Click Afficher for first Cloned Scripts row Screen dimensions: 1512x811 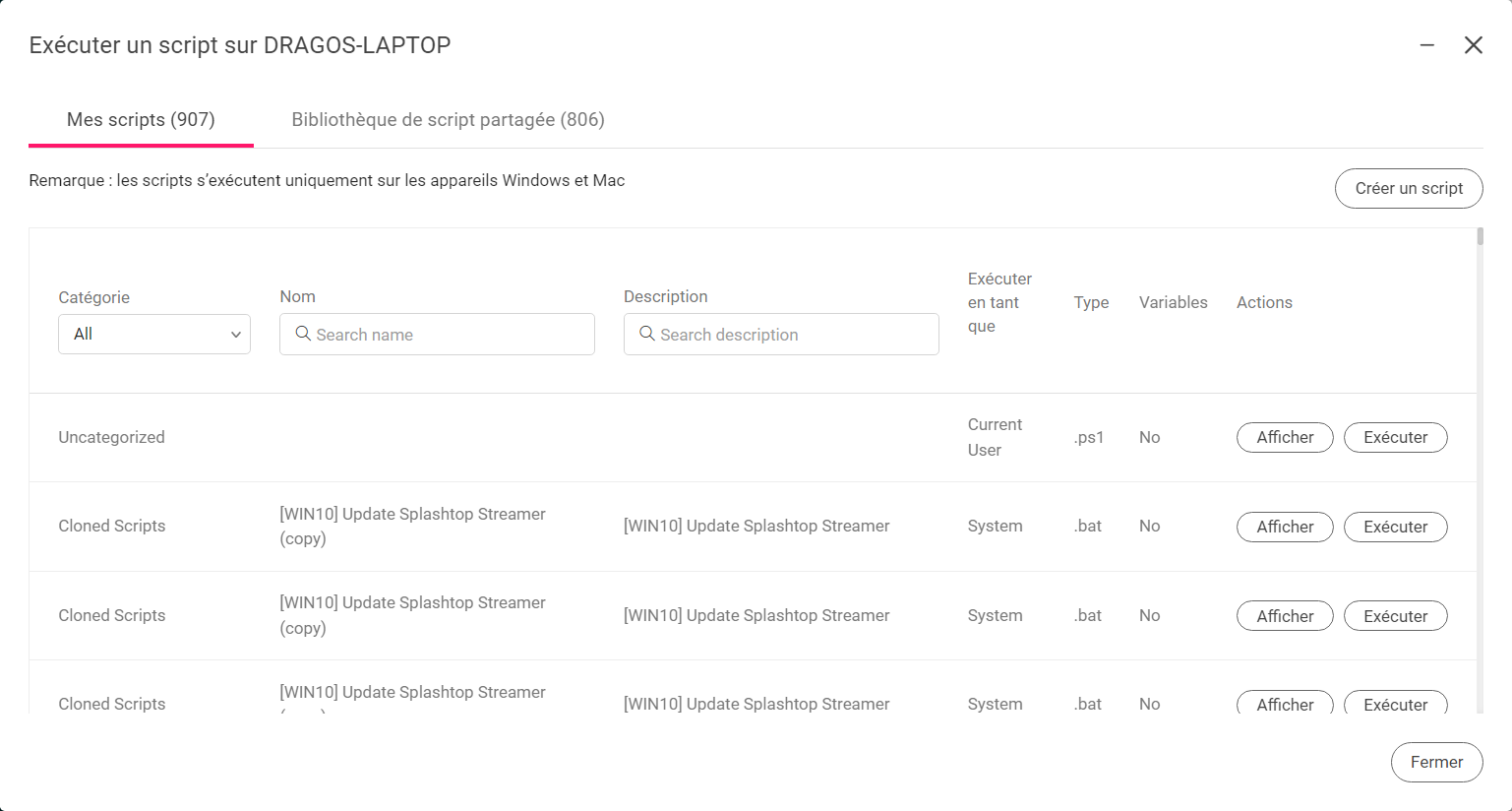1285,527
